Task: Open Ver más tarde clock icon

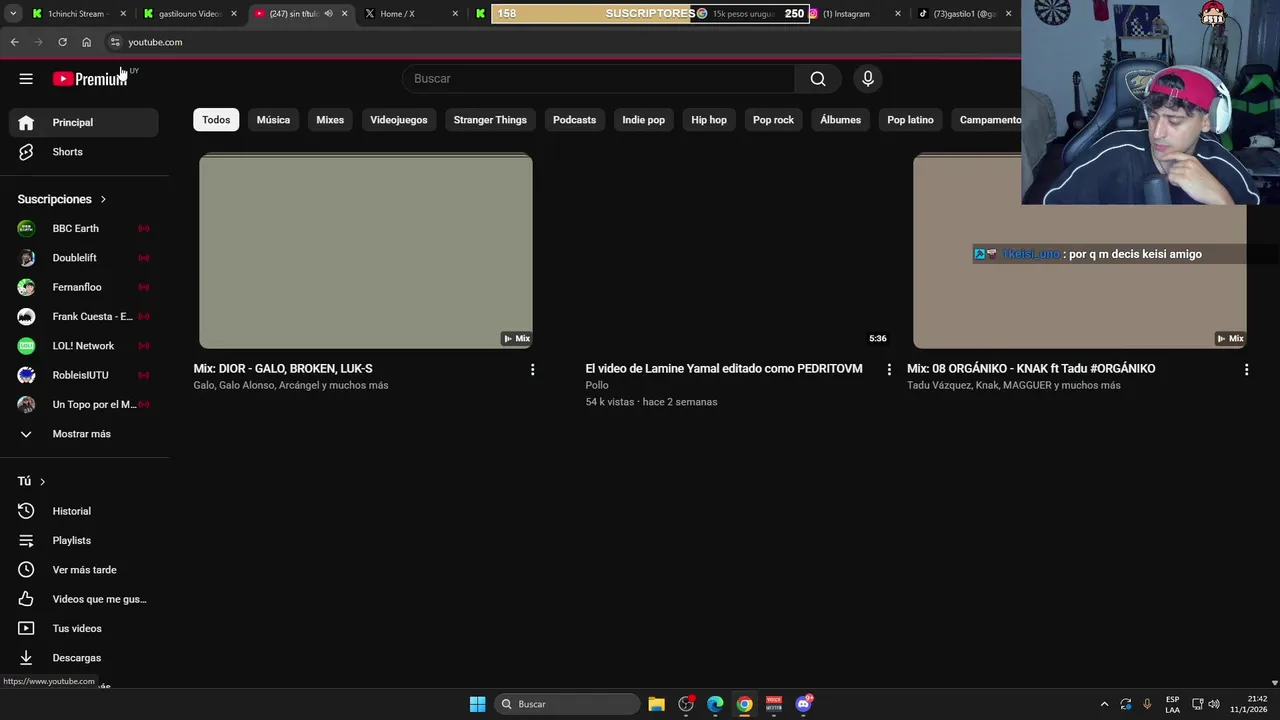Action: point(26,570)
